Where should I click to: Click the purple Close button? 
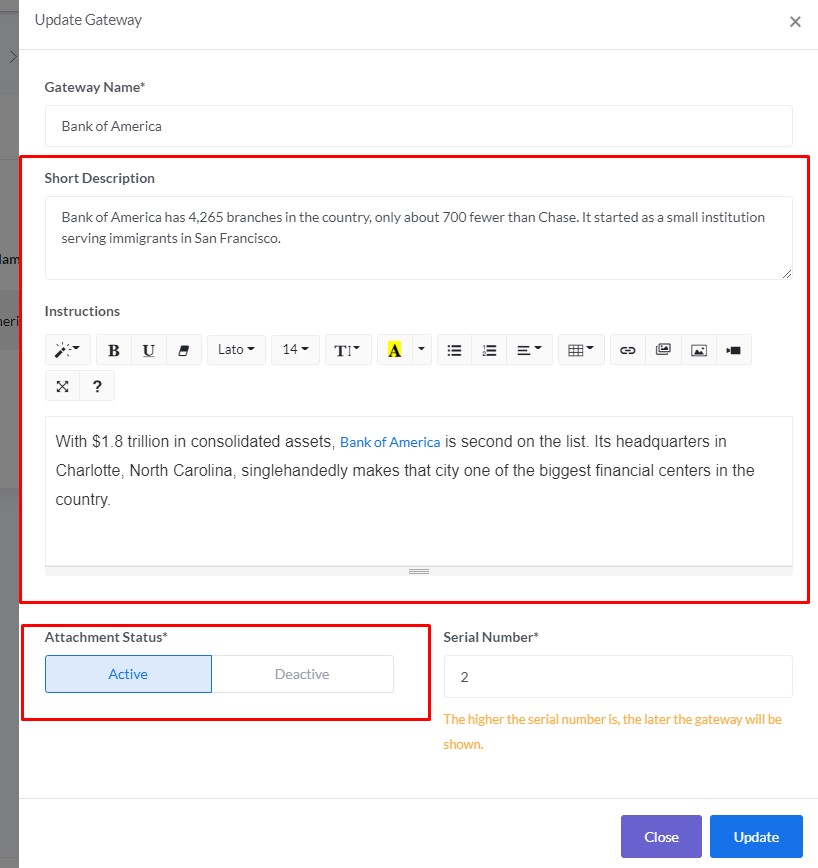point(661,837)
